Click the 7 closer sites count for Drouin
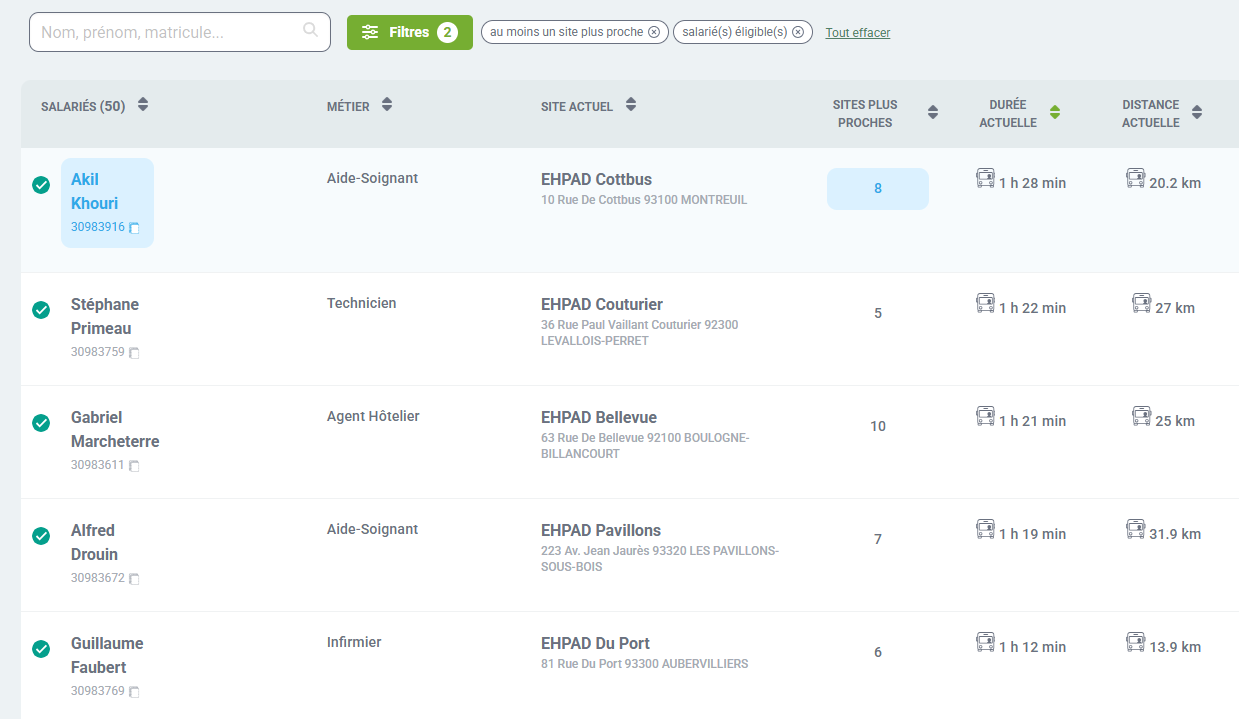Viewport: 1239px width, 719px height. tap(878, 539)
